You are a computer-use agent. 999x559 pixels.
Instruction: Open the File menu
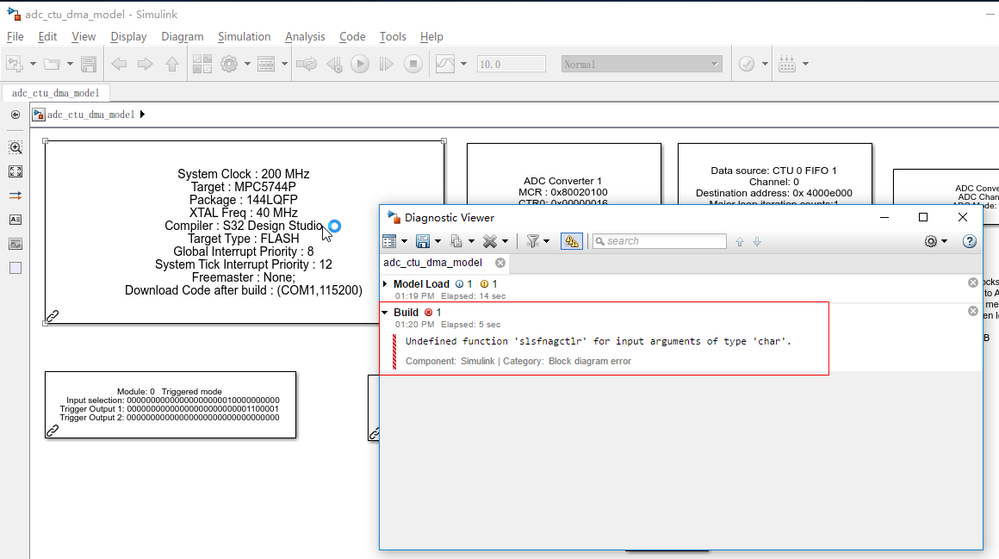[15, 36]
